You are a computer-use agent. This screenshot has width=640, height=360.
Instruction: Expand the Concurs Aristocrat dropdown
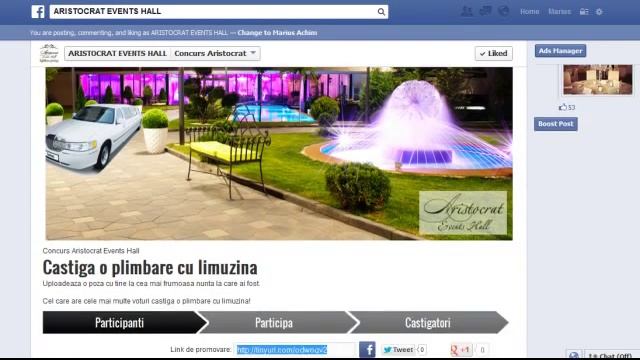pyautogui.click(x=215, y=53)
